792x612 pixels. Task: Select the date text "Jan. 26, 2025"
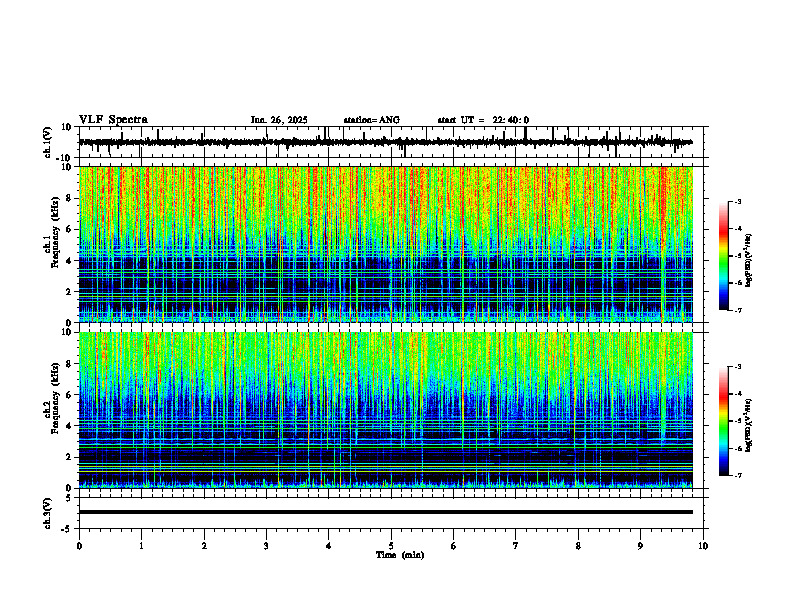click(279, 120)
